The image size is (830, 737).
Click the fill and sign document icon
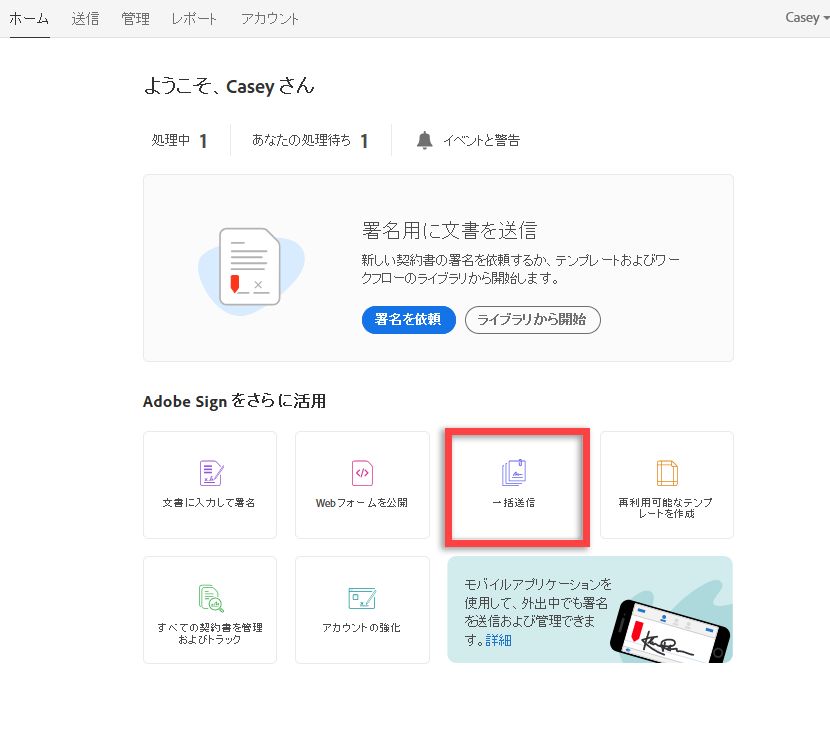click(x=211, y=473)
